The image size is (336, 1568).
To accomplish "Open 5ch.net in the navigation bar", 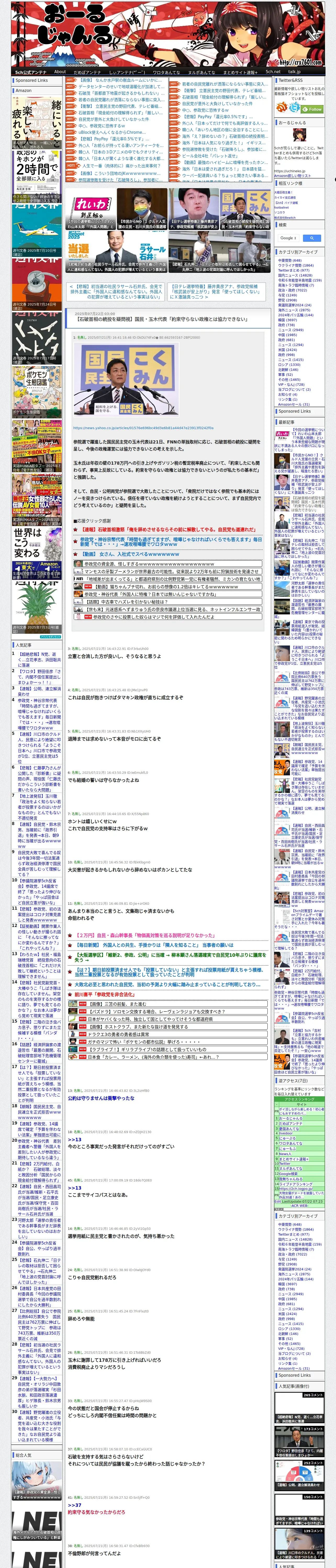I will pyautogui.click(x=273, y=72).
